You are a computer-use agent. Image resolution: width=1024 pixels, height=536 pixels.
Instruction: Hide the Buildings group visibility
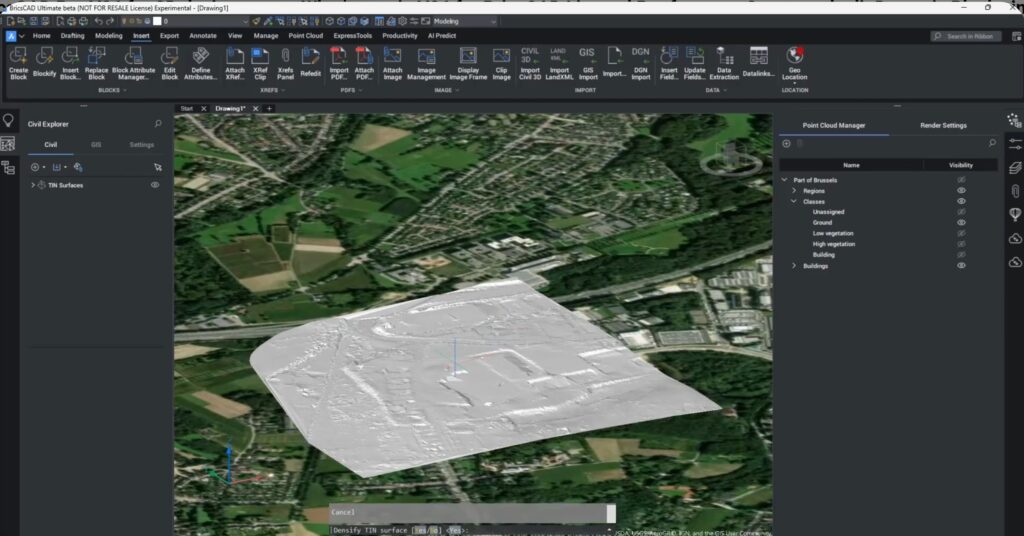961,266
